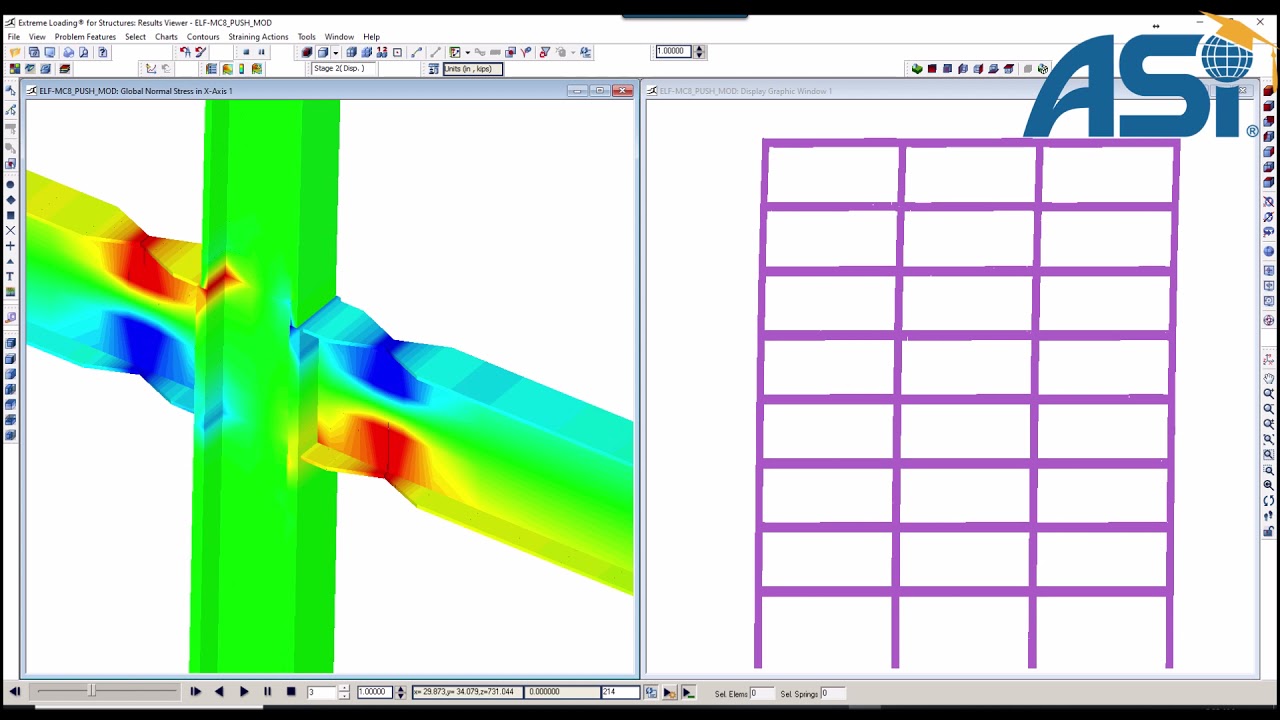
Task: Play the animation forward
Action: point(244,691)
